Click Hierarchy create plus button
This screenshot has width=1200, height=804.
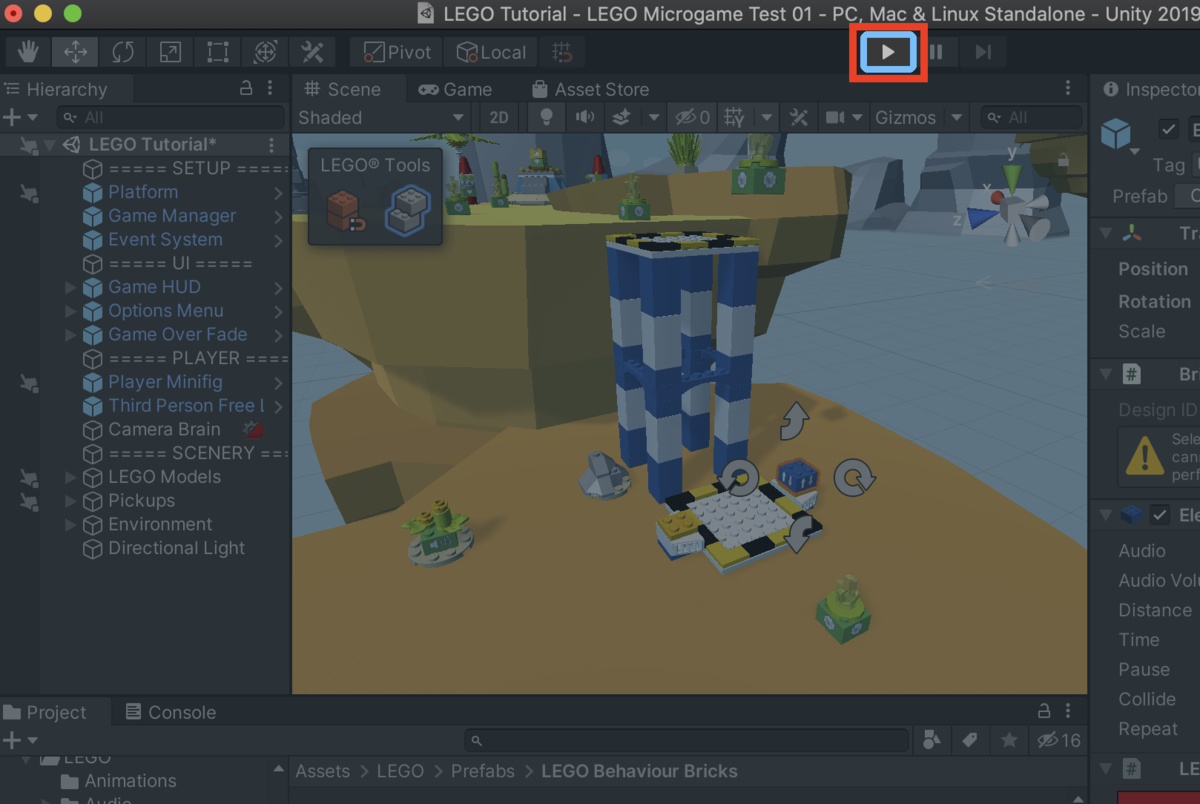[19, 117]
